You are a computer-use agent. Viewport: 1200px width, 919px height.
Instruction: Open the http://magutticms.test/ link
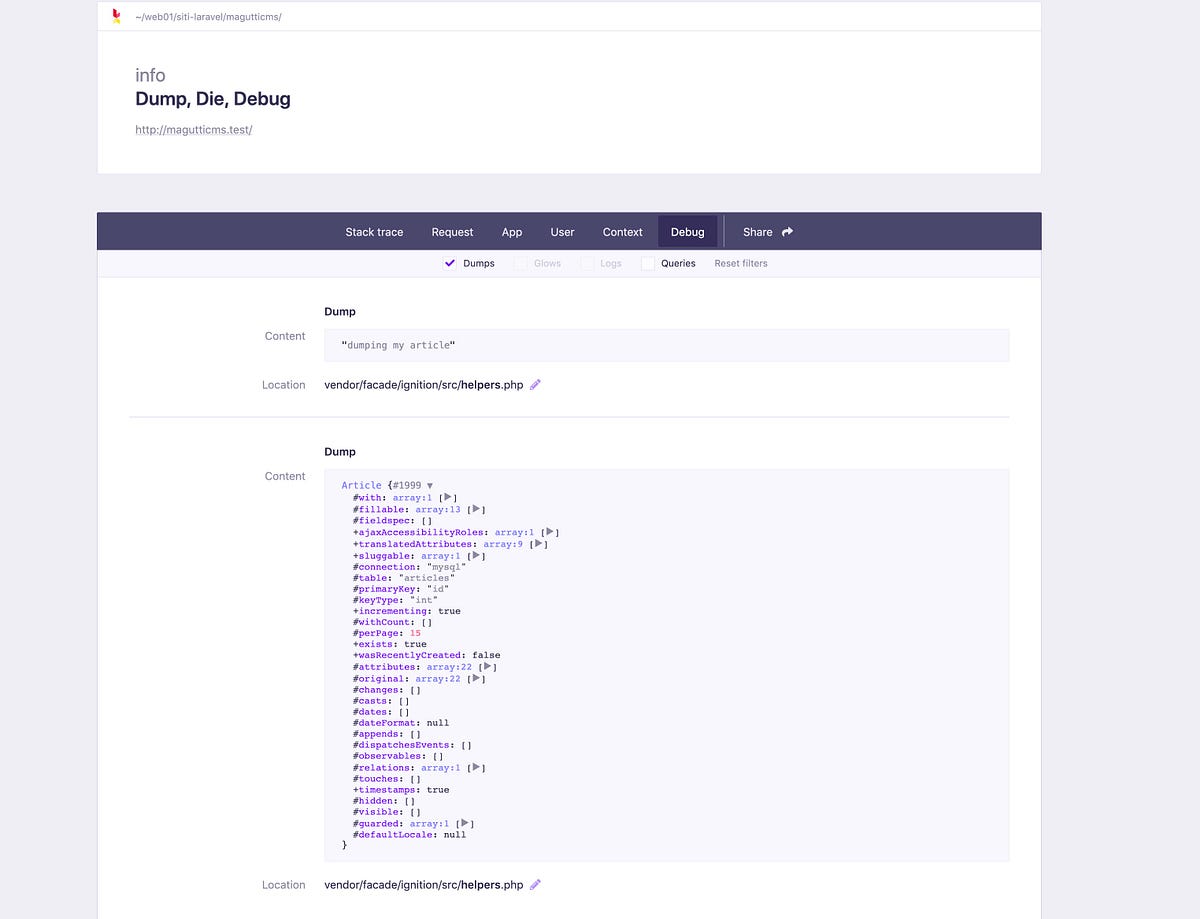193,129
